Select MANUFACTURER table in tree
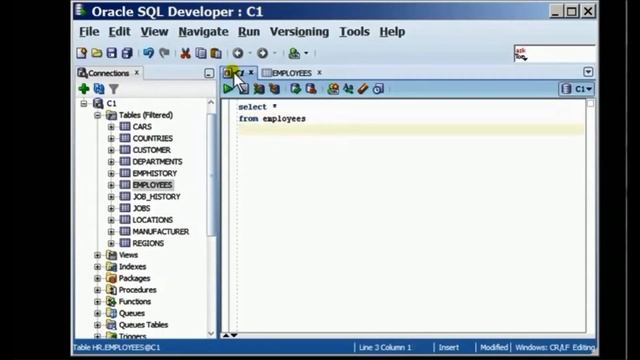Image resolution: width=640 pixels, height=360 pixels. click(161, 232)
